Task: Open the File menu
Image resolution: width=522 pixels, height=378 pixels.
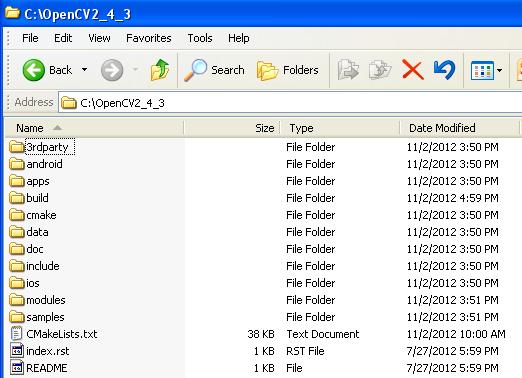Action: click(30, 38)
